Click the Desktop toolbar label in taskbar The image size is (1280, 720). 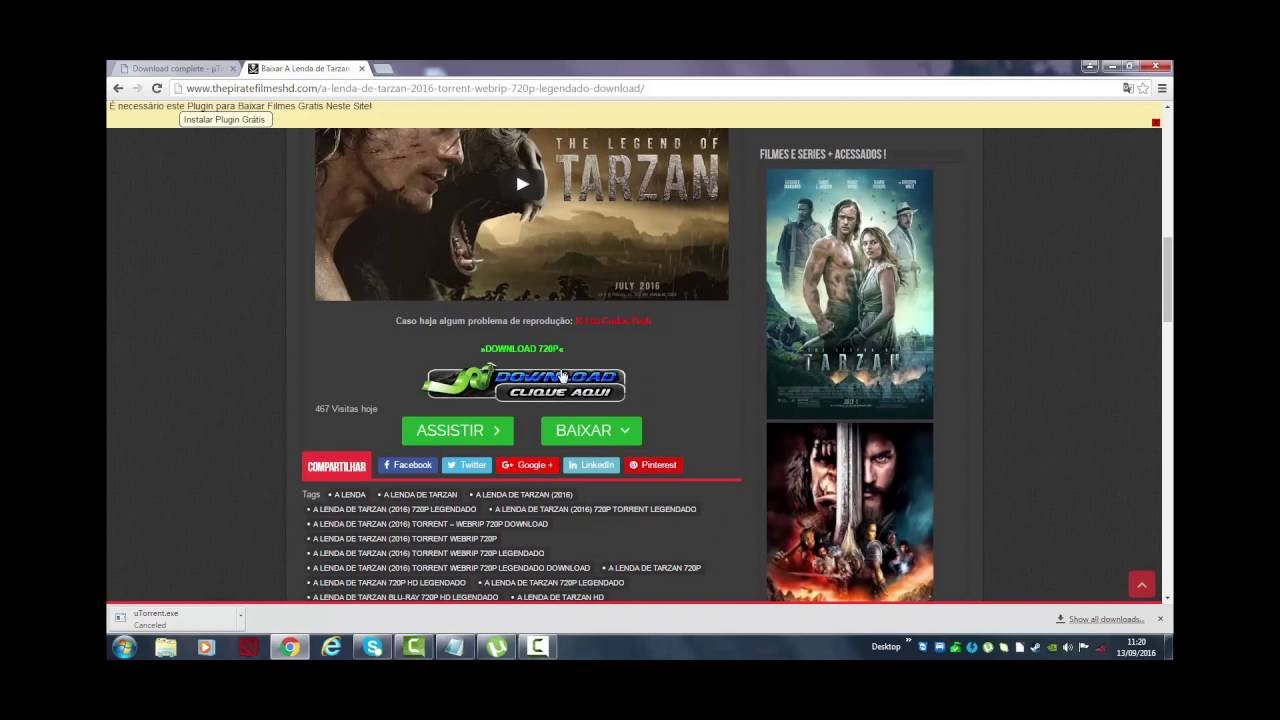pos(886,647)
